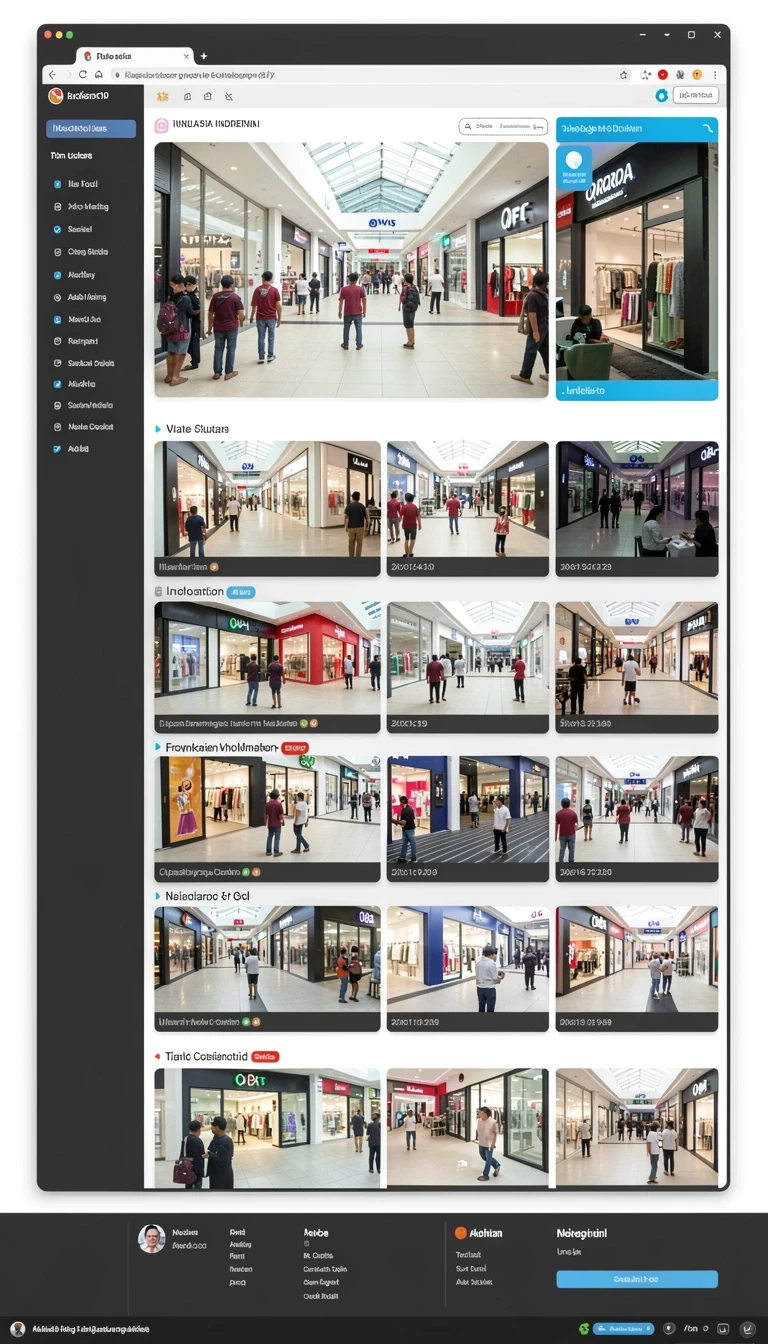Toggle the sixth sidebar checkbox

click(57, 297)
